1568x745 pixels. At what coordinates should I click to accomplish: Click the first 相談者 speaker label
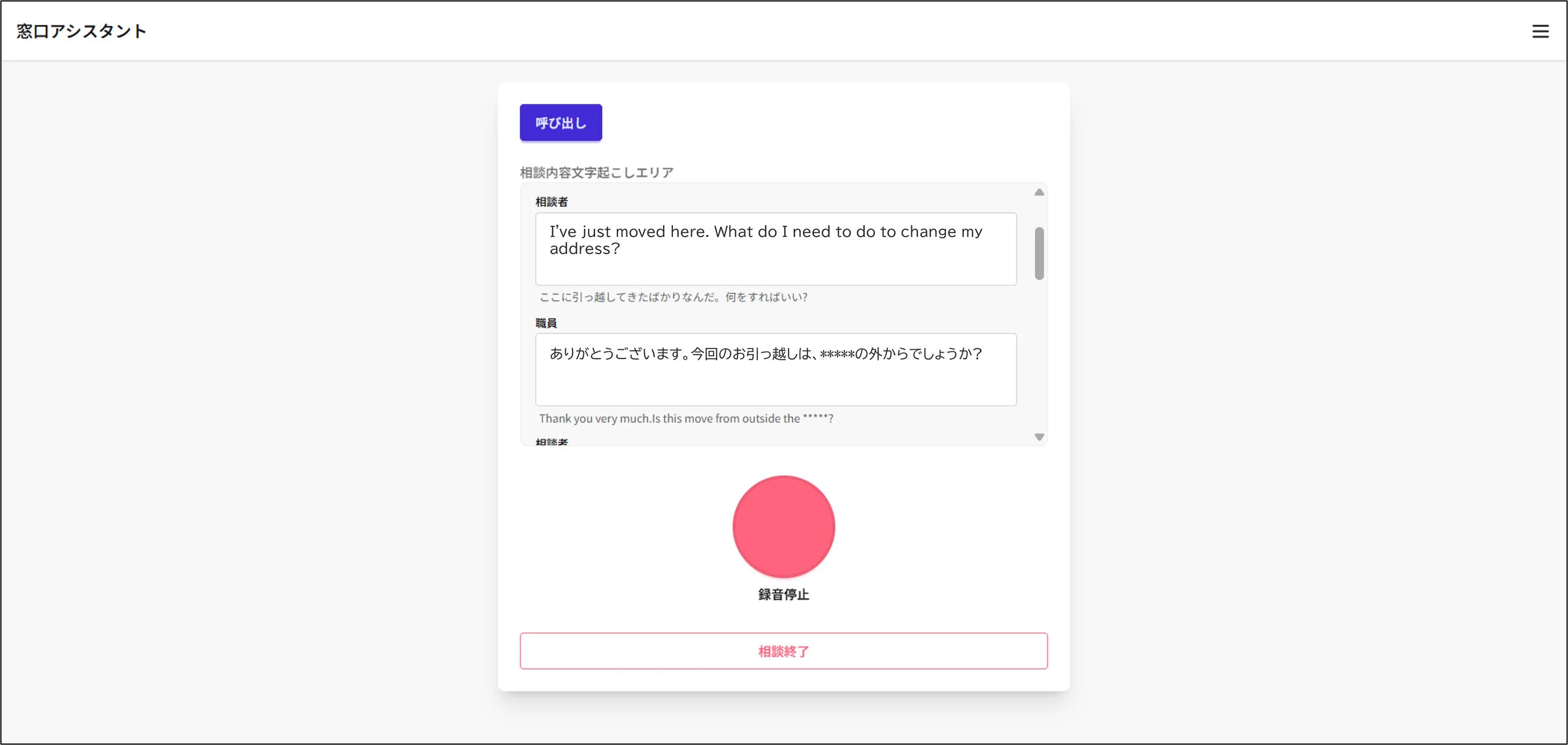coord(551,202)
